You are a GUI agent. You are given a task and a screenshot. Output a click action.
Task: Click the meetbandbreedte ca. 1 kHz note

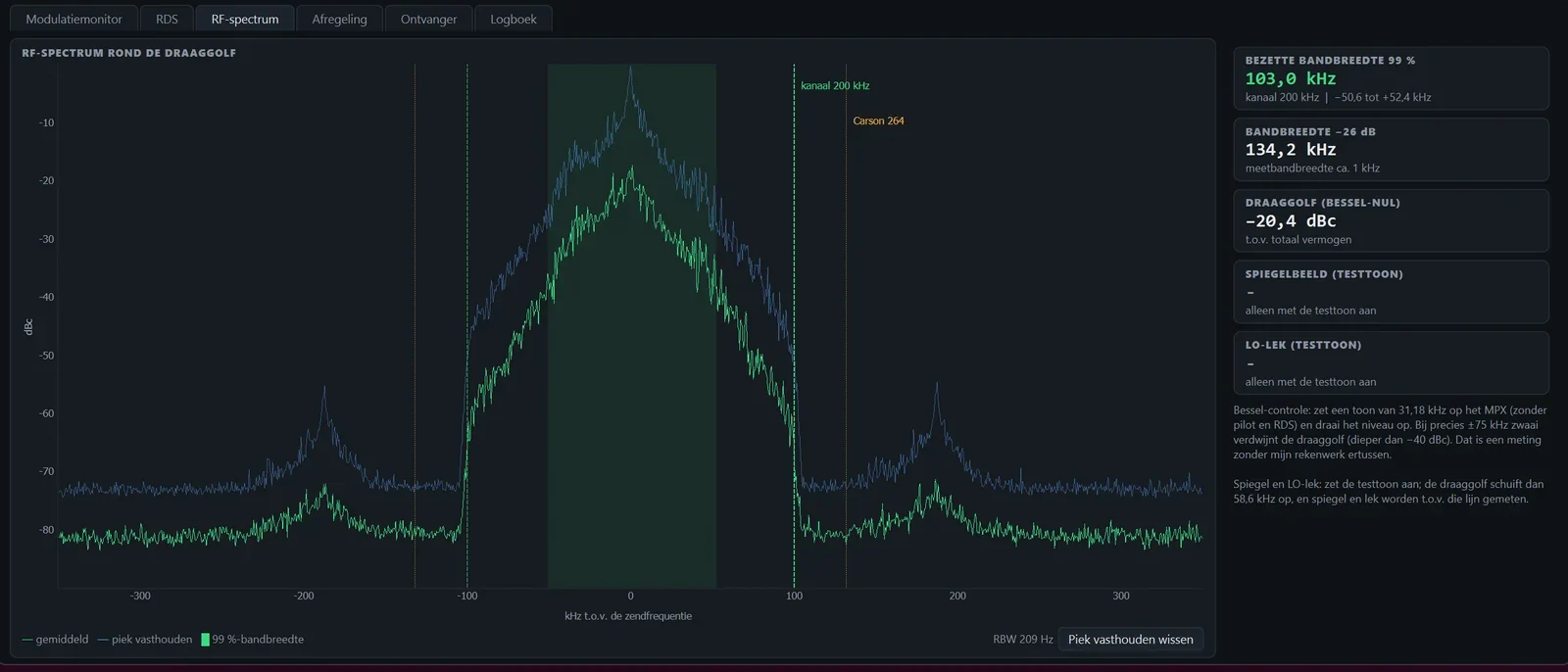[x=1312, y=168]
